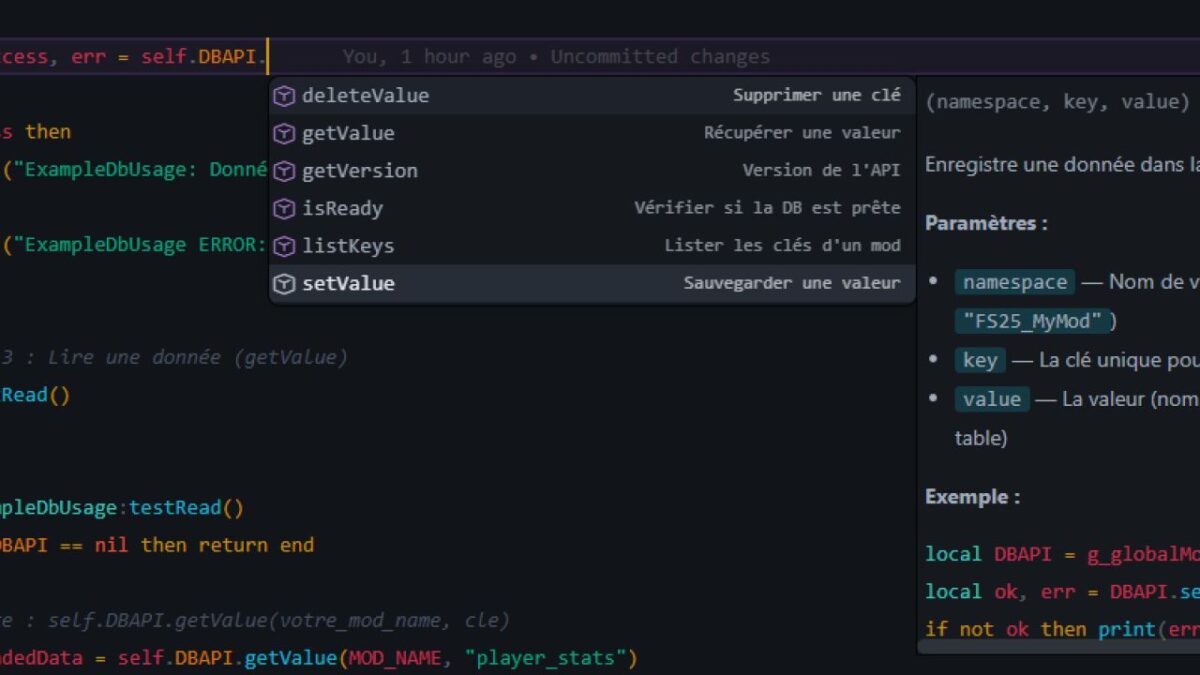
Task: Click the listKeys suggestion icon
Action: pos(284,246)
